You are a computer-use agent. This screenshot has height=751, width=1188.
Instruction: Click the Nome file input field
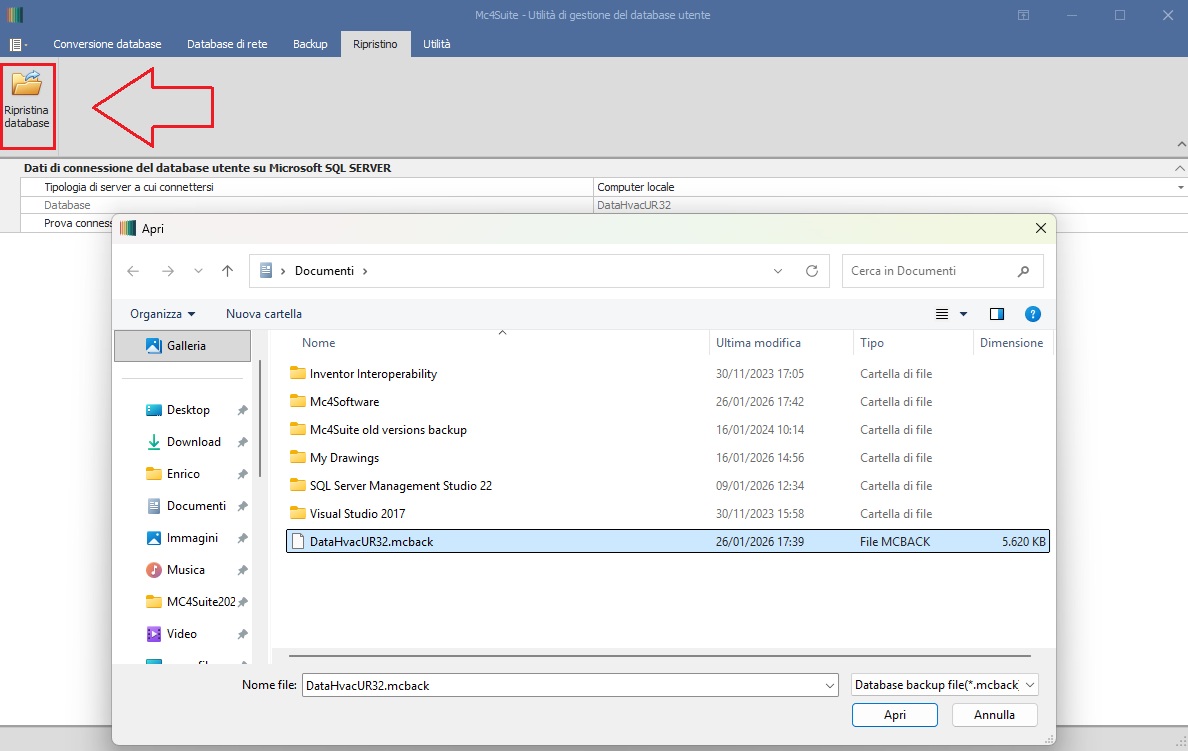tap(570, 684)
